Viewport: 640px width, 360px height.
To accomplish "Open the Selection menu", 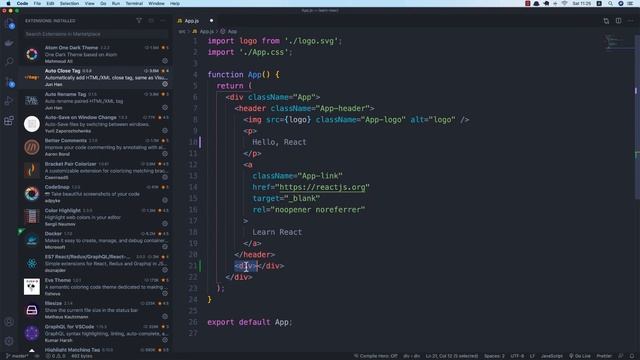I will 69,3.
